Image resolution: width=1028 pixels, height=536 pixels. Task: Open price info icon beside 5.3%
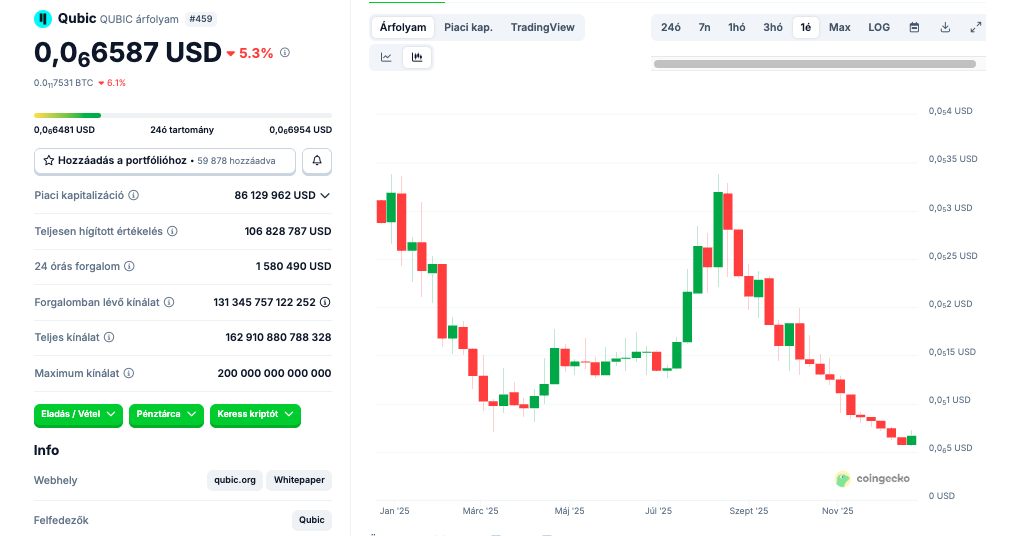pyautogui.click(x=285, y=52)
